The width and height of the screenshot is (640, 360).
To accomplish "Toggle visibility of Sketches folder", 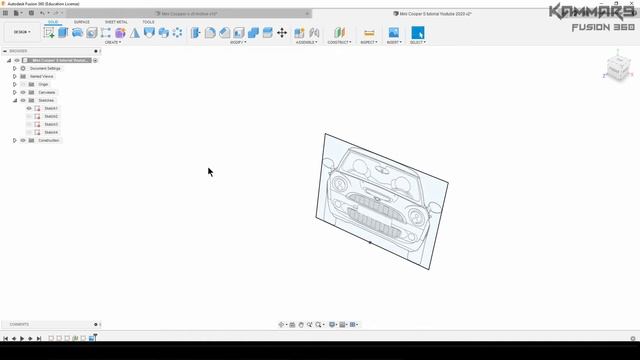I will point(23,100).
